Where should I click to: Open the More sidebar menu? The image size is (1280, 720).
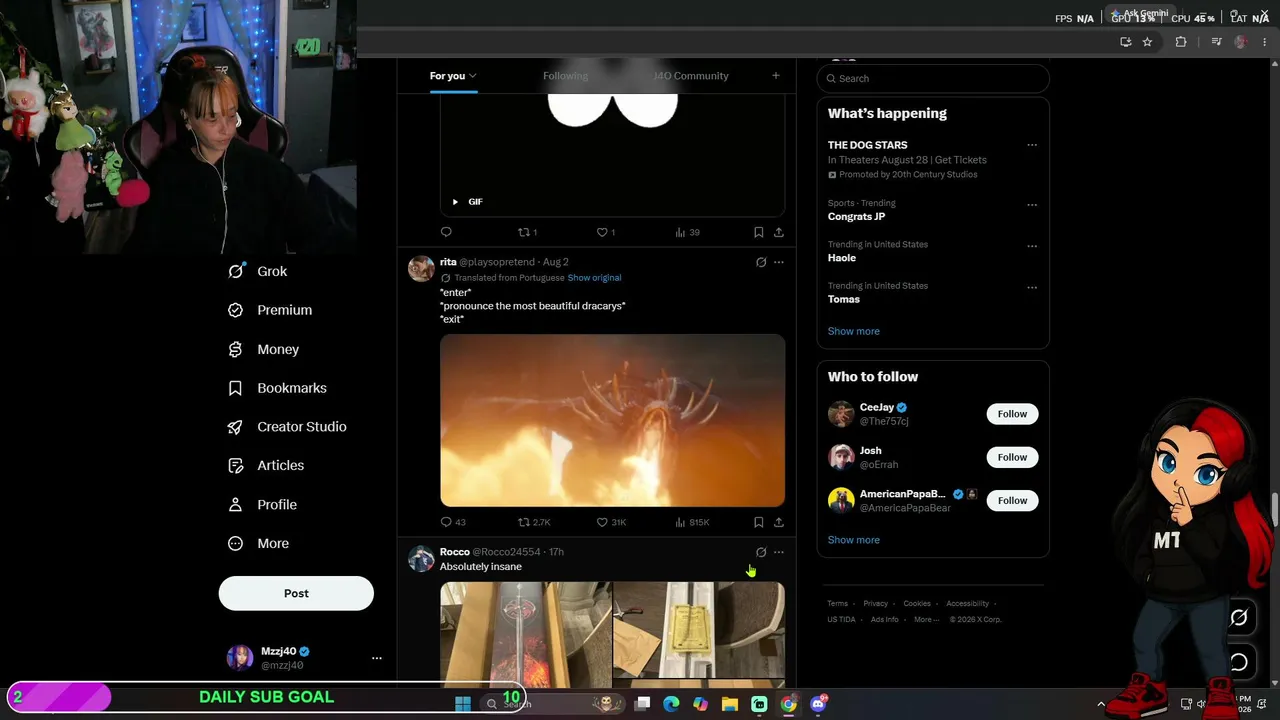click(x=258, y=544)
